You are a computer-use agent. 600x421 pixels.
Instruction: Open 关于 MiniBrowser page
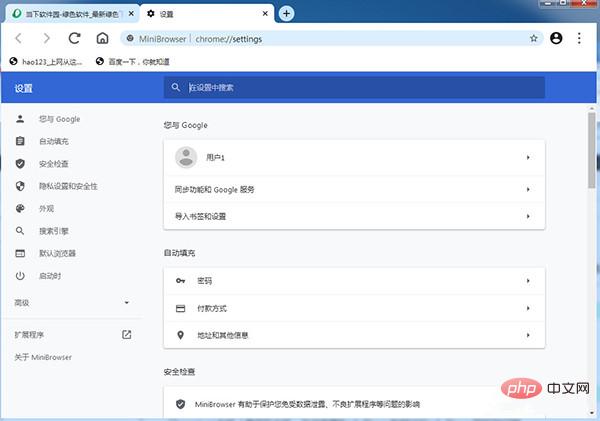43,357
